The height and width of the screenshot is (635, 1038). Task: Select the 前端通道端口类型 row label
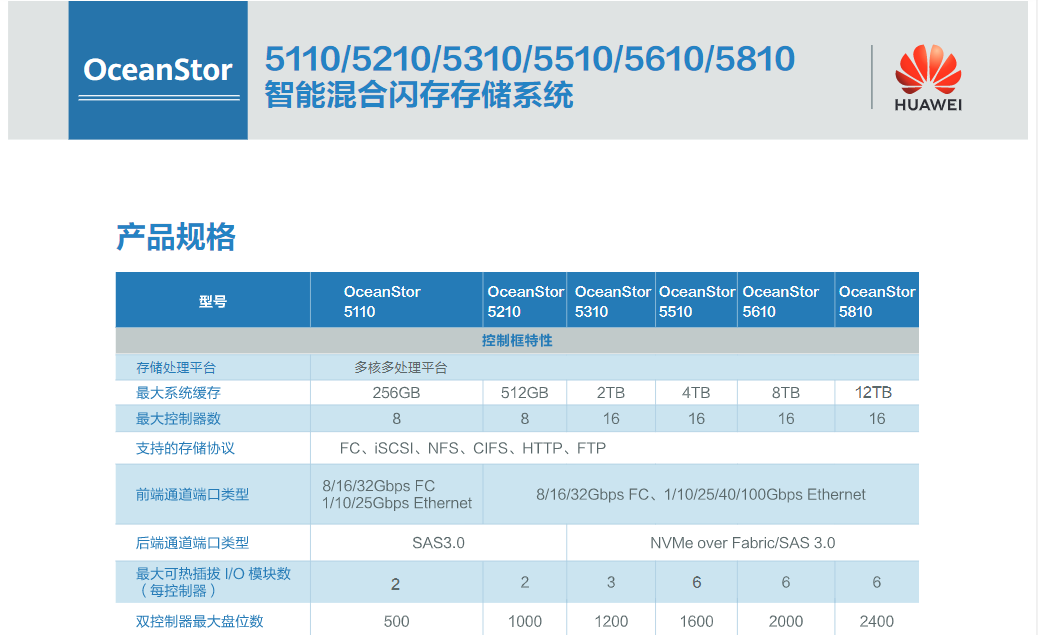pyautogui.click(x=192, y=494)
